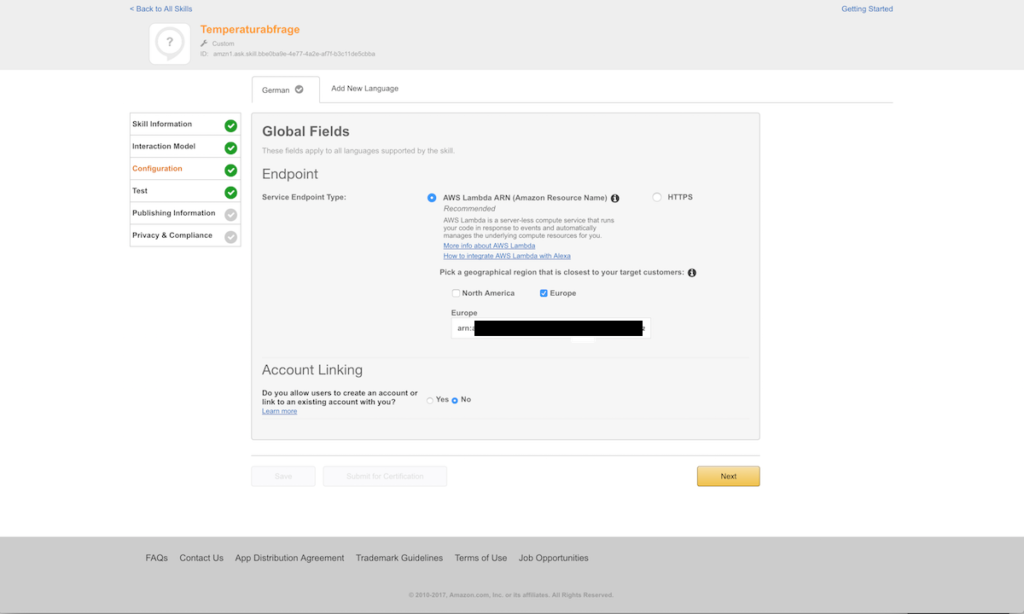Click the green checkmark next to Test
The image size is (1024, 614).
pos(231,190)
